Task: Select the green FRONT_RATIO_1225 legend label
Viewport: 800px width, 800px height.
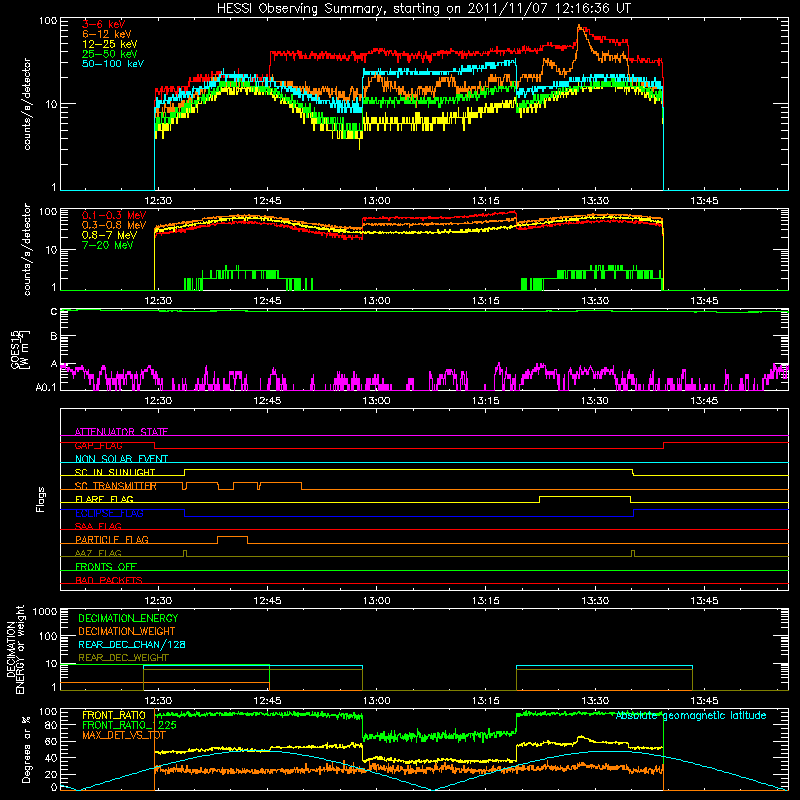Action: [129, 725]
